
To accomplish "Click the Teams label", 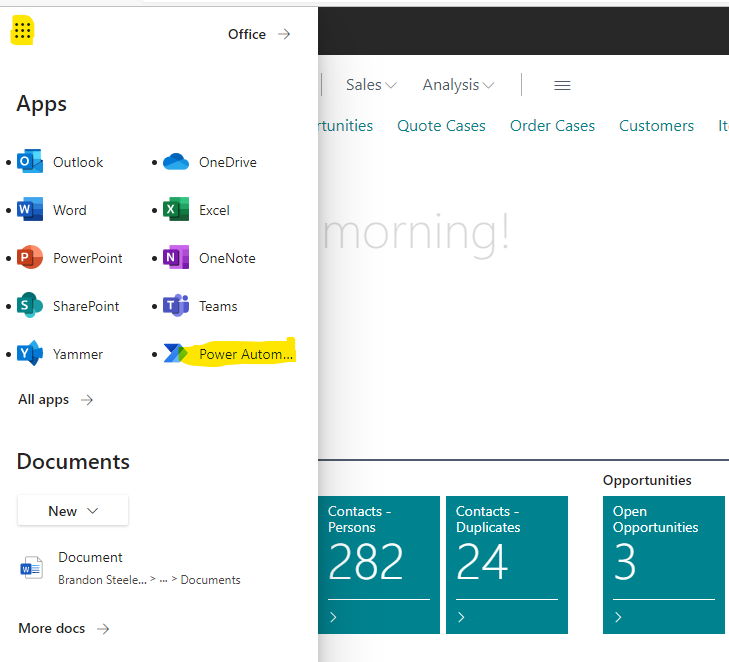I will click(x=218, y=305).
